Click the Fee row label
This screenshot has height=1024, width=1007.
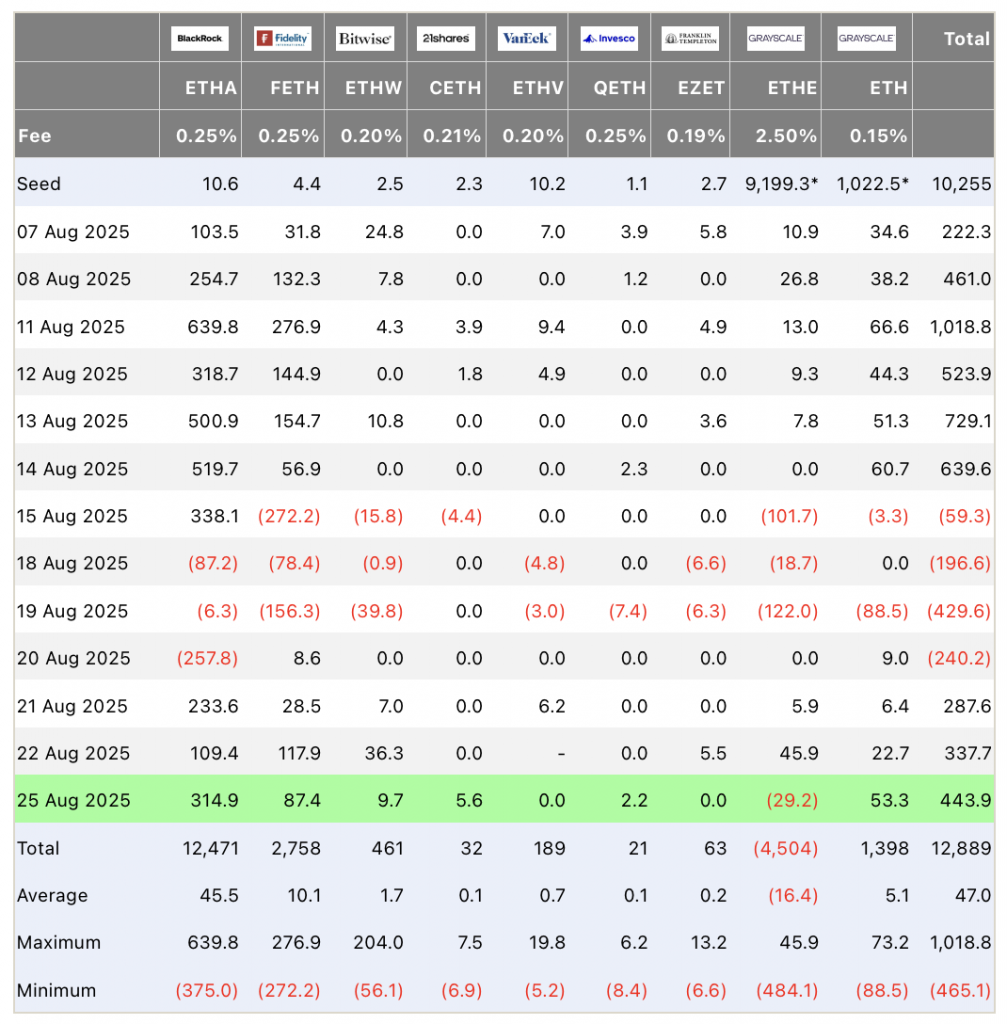35,136
